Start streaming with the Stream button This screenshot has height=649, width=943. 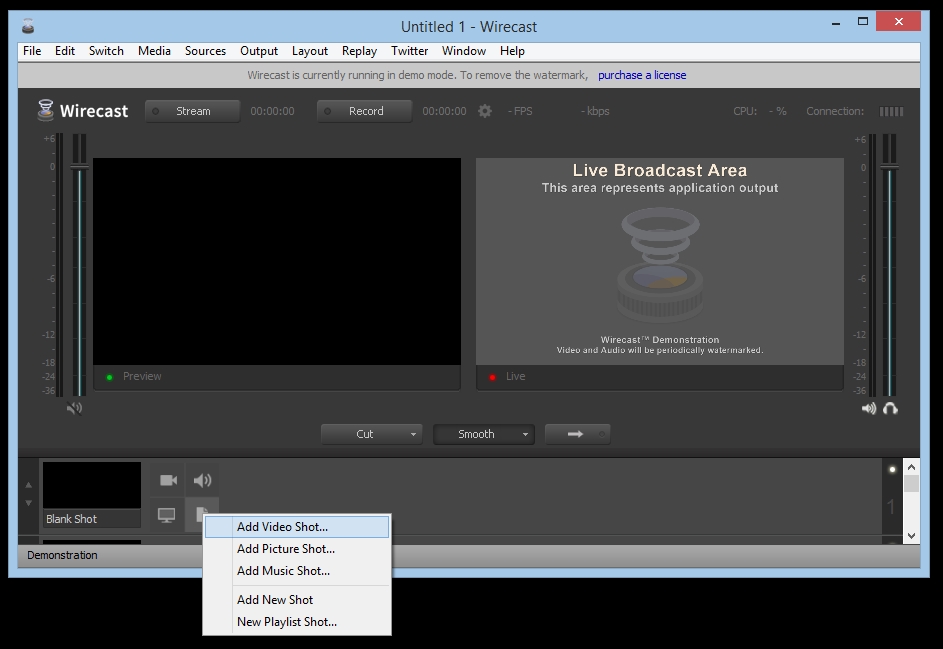192,111
